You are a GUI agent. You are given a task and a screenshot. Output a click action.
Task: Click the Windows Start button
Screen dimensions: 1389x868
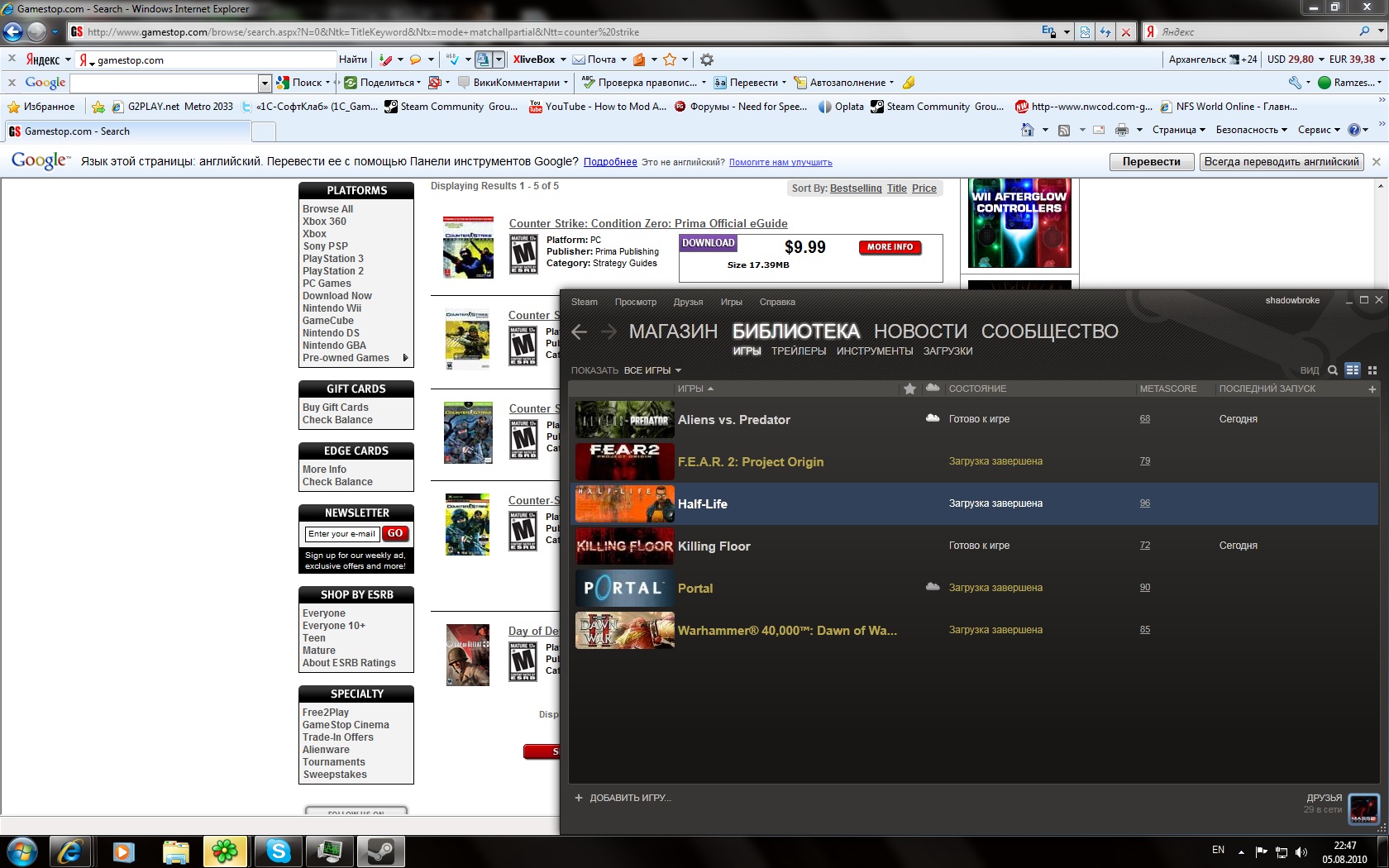(x=21, y=851)
